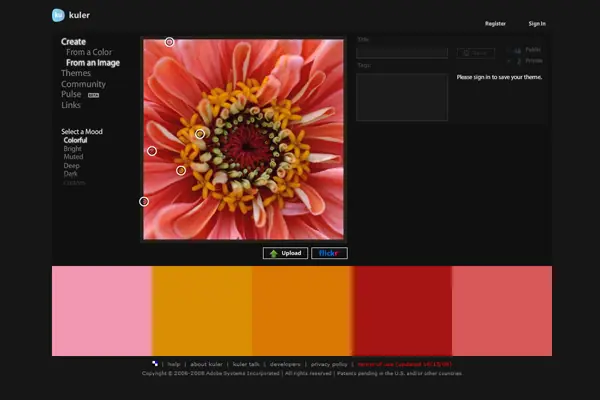
Task: Click the lowest color picker circle on the image
Action: pos(144,202)
